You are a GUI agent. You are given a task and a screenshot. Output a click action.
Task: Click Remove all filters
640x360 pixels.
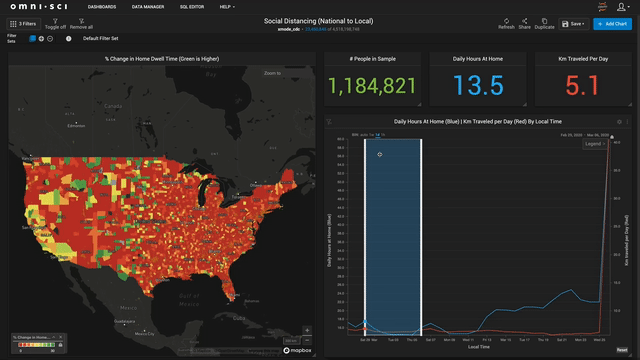point(81,24)
